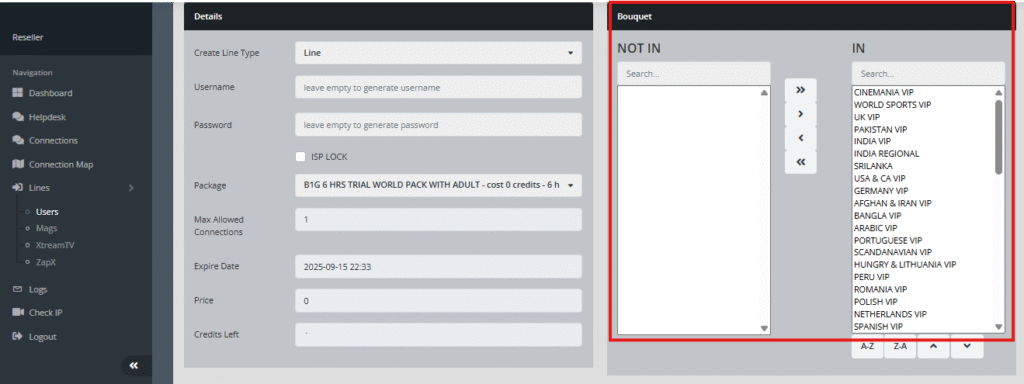The image size is (1024, 384).
Task: Click the NOT IN search box
Action: point(694,74)
